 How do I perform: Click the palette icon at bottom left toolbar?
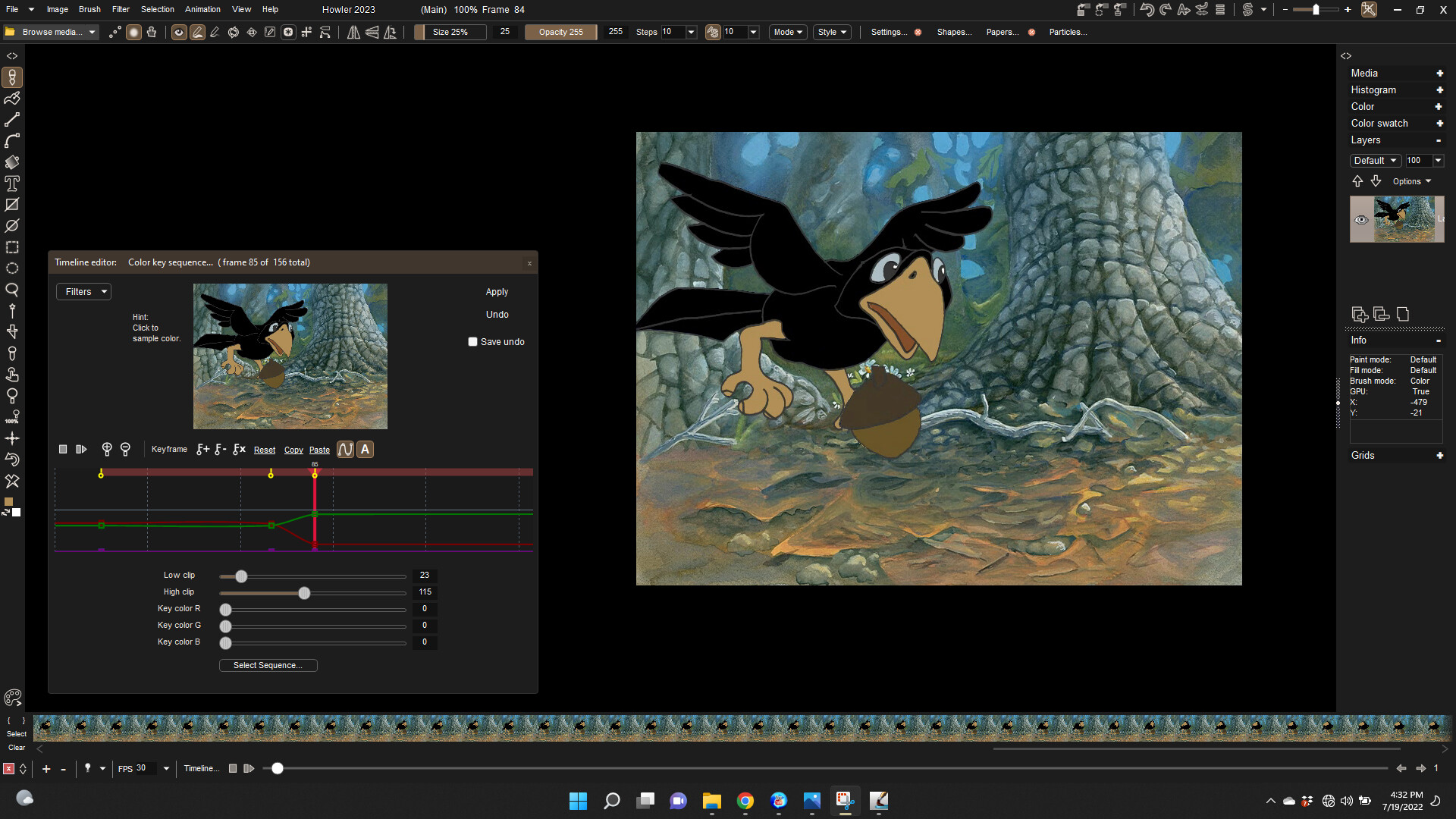pyautogui.click(x=13, y=698)
